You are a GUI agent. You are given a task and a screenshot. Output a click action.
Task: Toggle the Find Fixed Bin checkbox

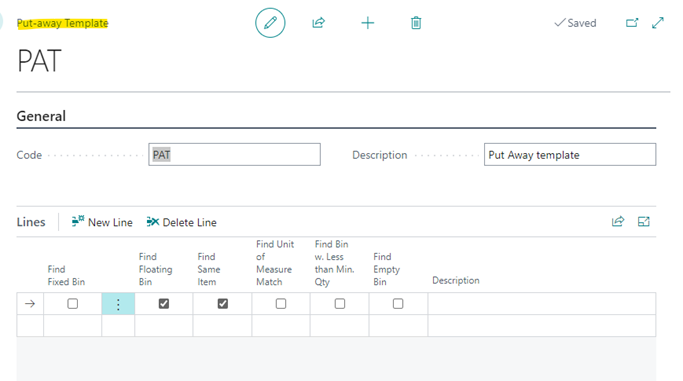pyautogui.click(x=73, y=303)
